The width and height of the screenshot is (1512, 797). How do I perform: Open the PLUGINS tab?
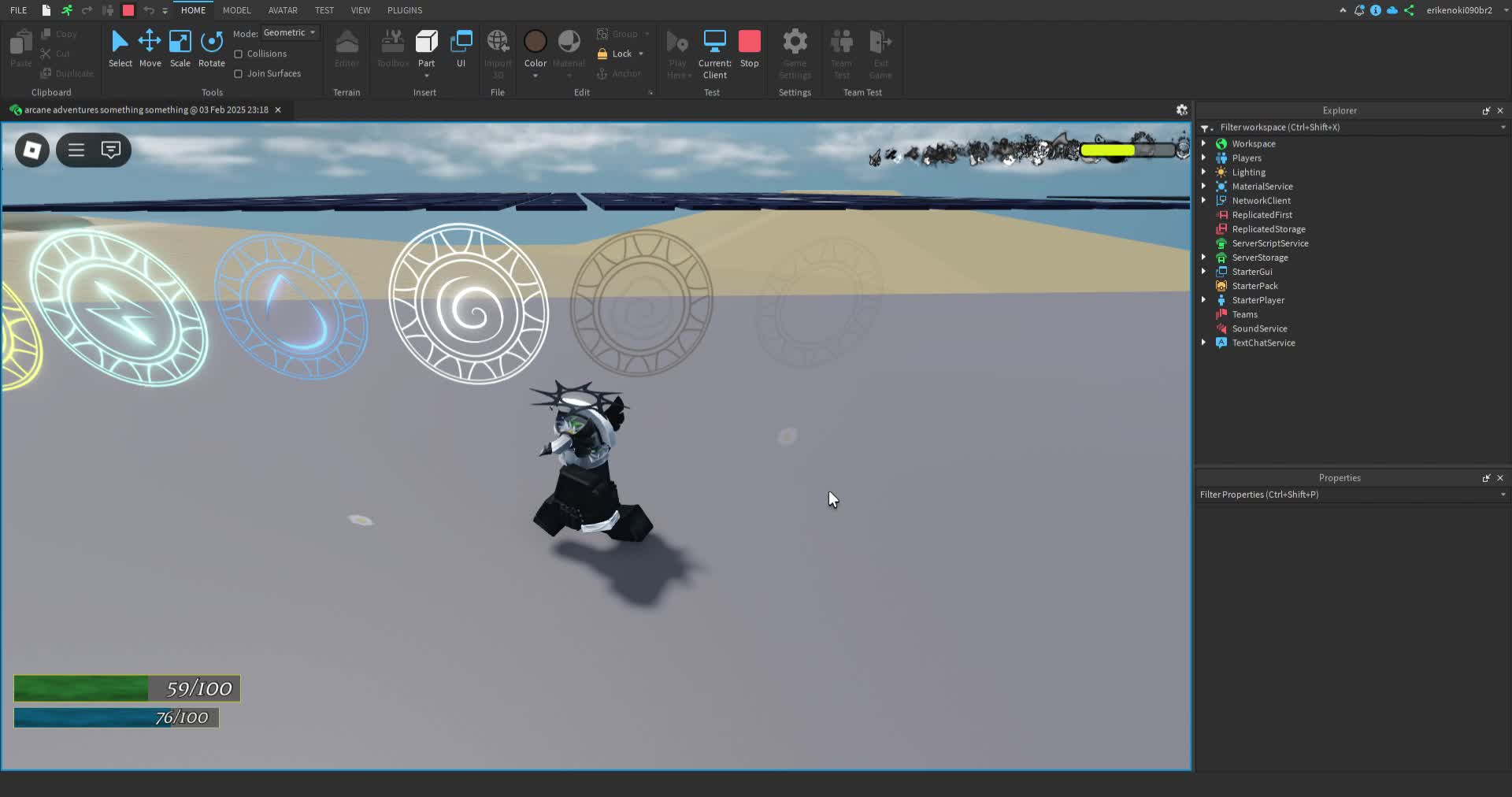404,10
